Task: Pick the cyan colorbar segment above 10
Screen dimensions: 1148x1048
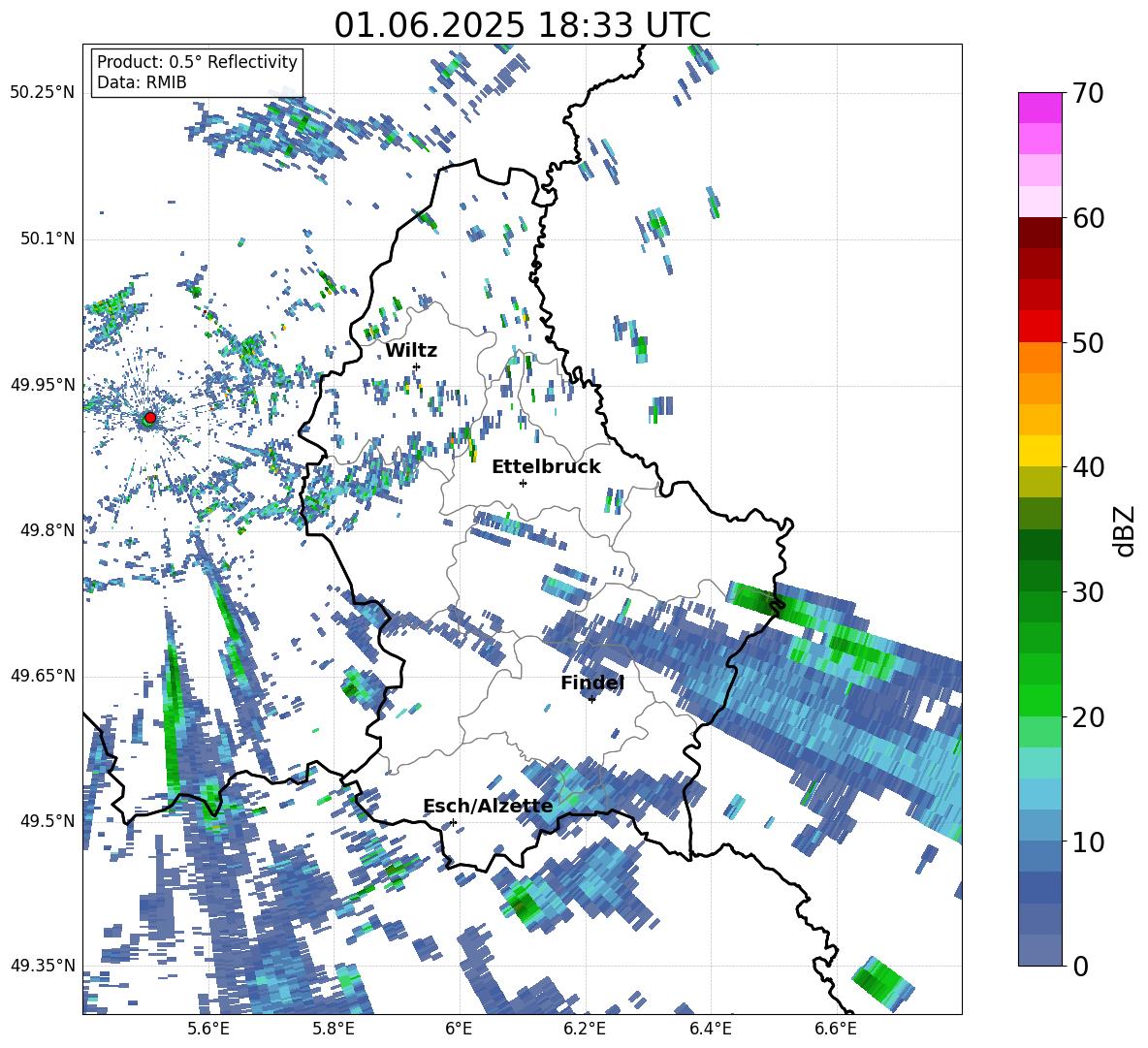Action: [x=1039, y=794]
